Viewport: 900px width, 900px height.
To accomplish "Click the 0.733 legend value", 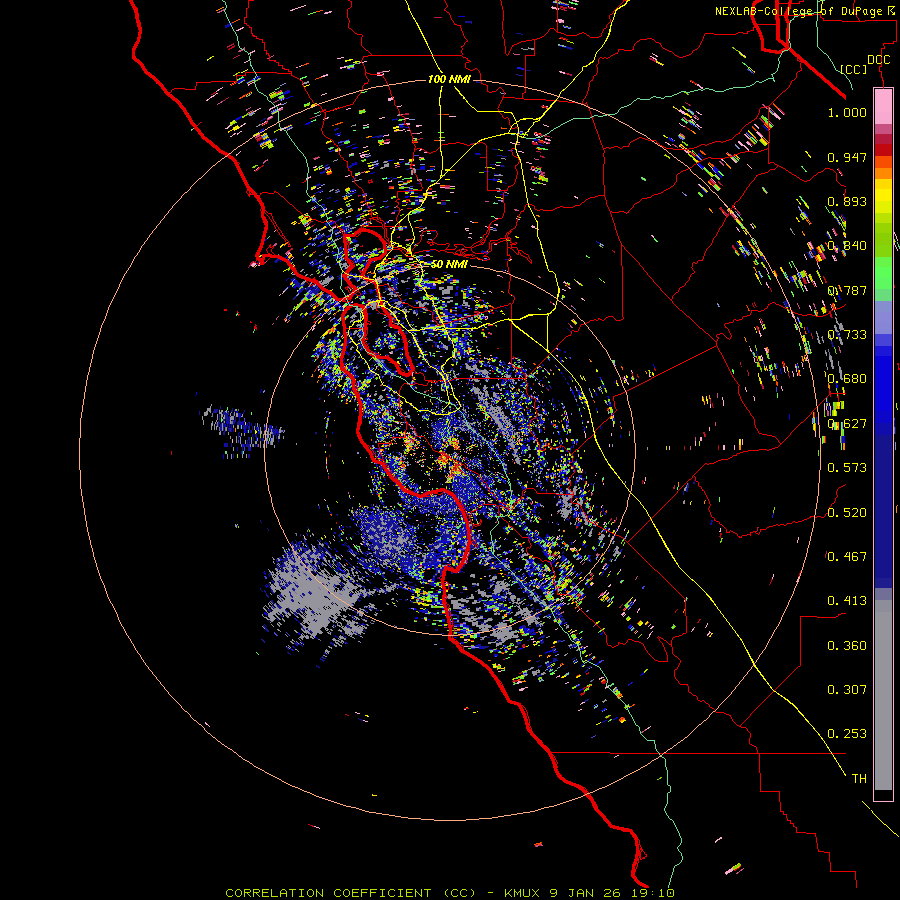I will tap(847, 335).
